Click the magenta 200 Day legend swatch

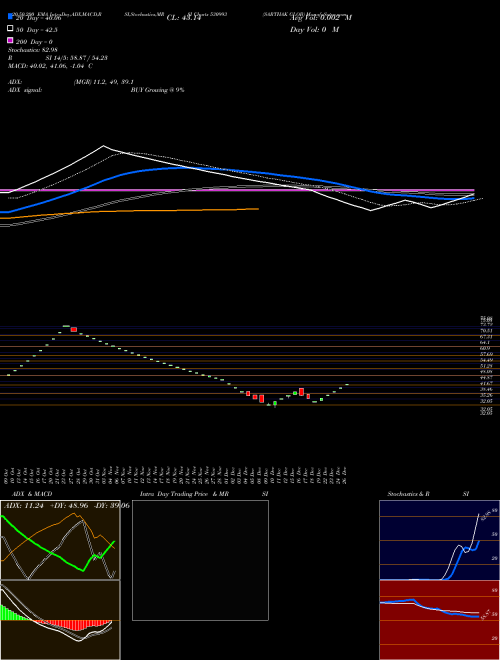click(x=10, y=40)
